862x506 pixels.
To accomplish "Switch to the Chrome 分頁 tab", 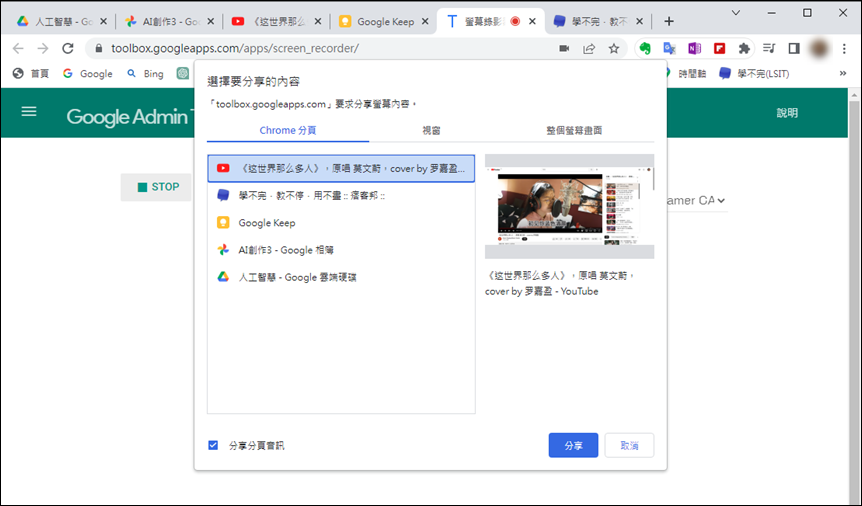I will pyautogui.click(x=288, y=130).
